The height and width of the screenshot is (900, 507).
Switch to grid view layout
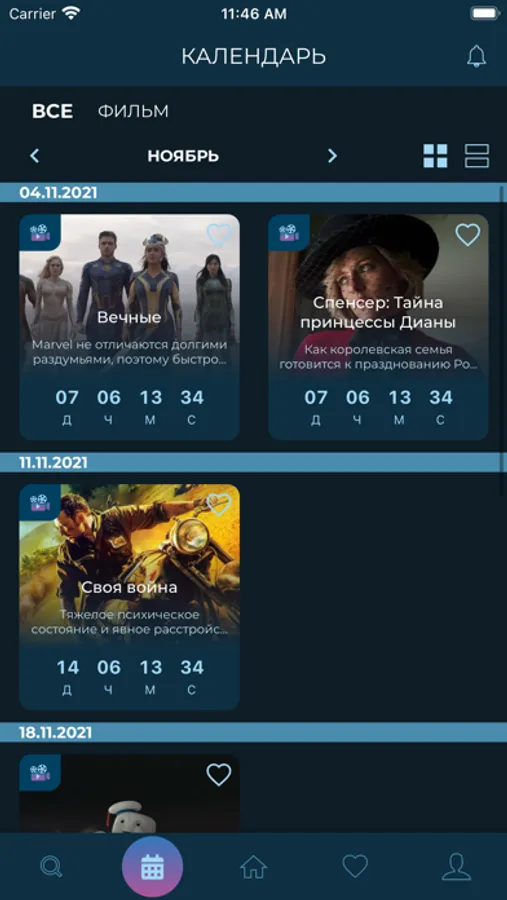click(x=435, y=156)
